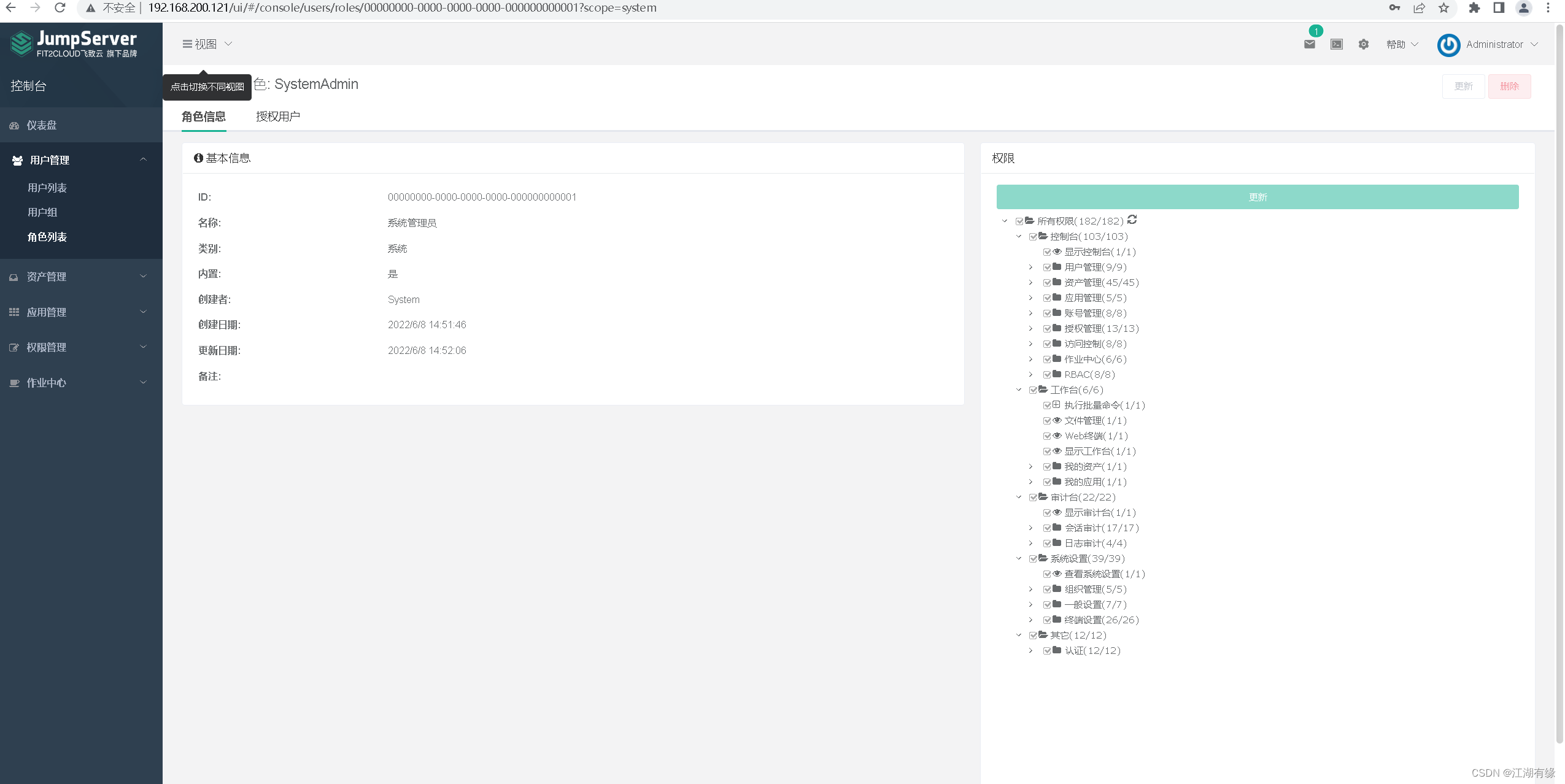Expand 权限管理 sidebar menu
Screen dimensions: 1565x784
coord(81,347)
